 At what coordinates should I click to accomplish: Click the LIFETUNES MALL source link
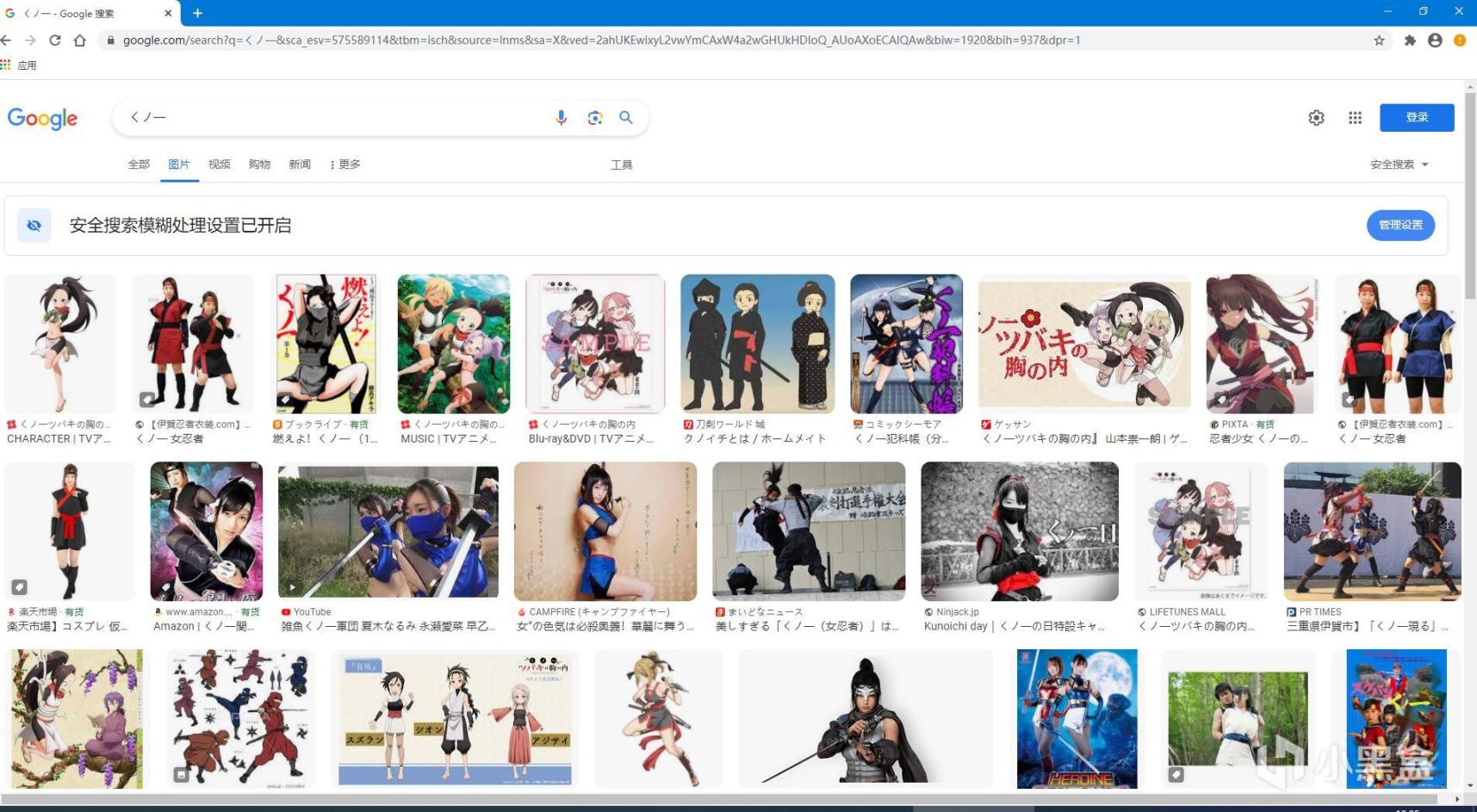(x=1182, y=612)
